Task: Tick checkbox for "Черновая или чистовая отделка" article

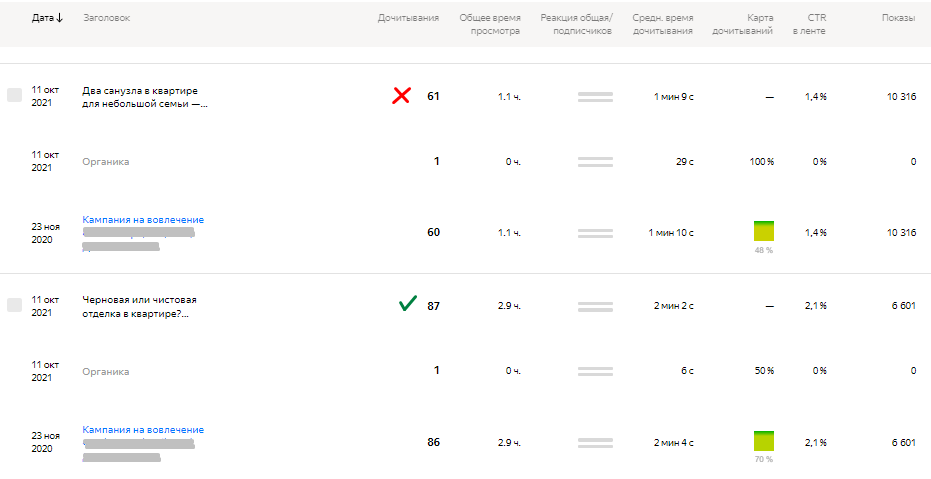Action: (x=14, y=305)
